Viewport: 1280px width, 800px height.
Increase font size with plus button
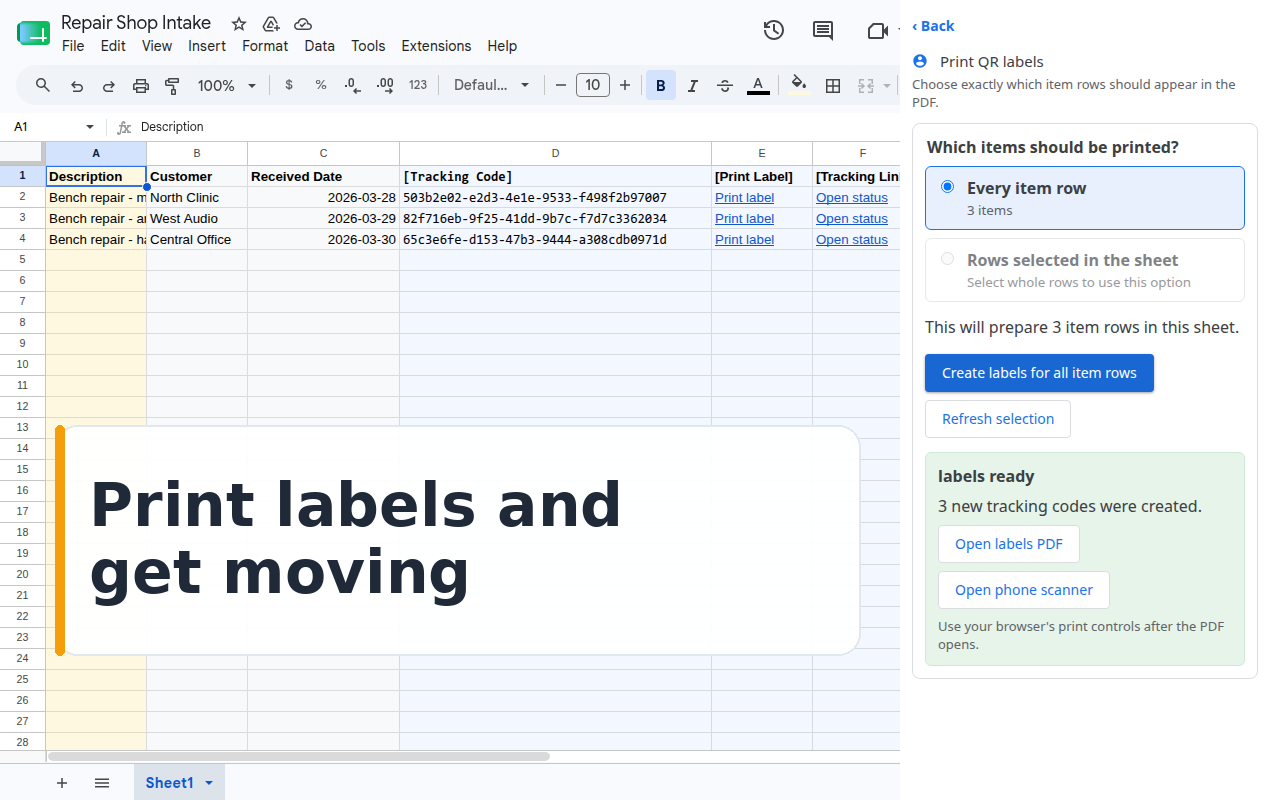click(625, 85)
